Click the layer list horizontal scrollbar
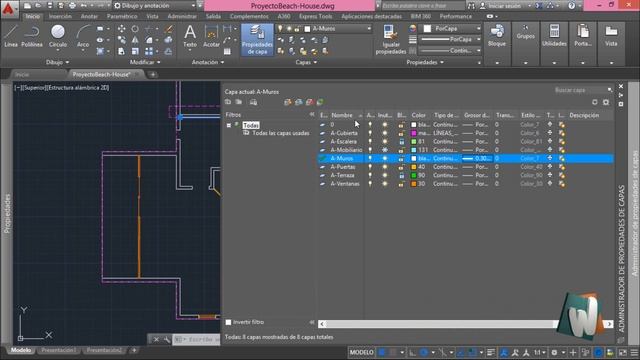 465,324
